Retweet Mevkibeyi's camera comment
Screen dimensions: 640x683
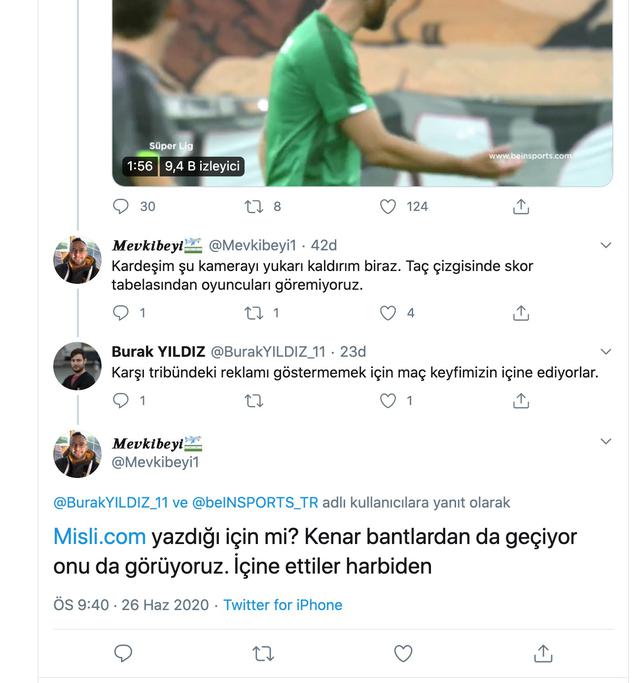(x=254, y=313)
